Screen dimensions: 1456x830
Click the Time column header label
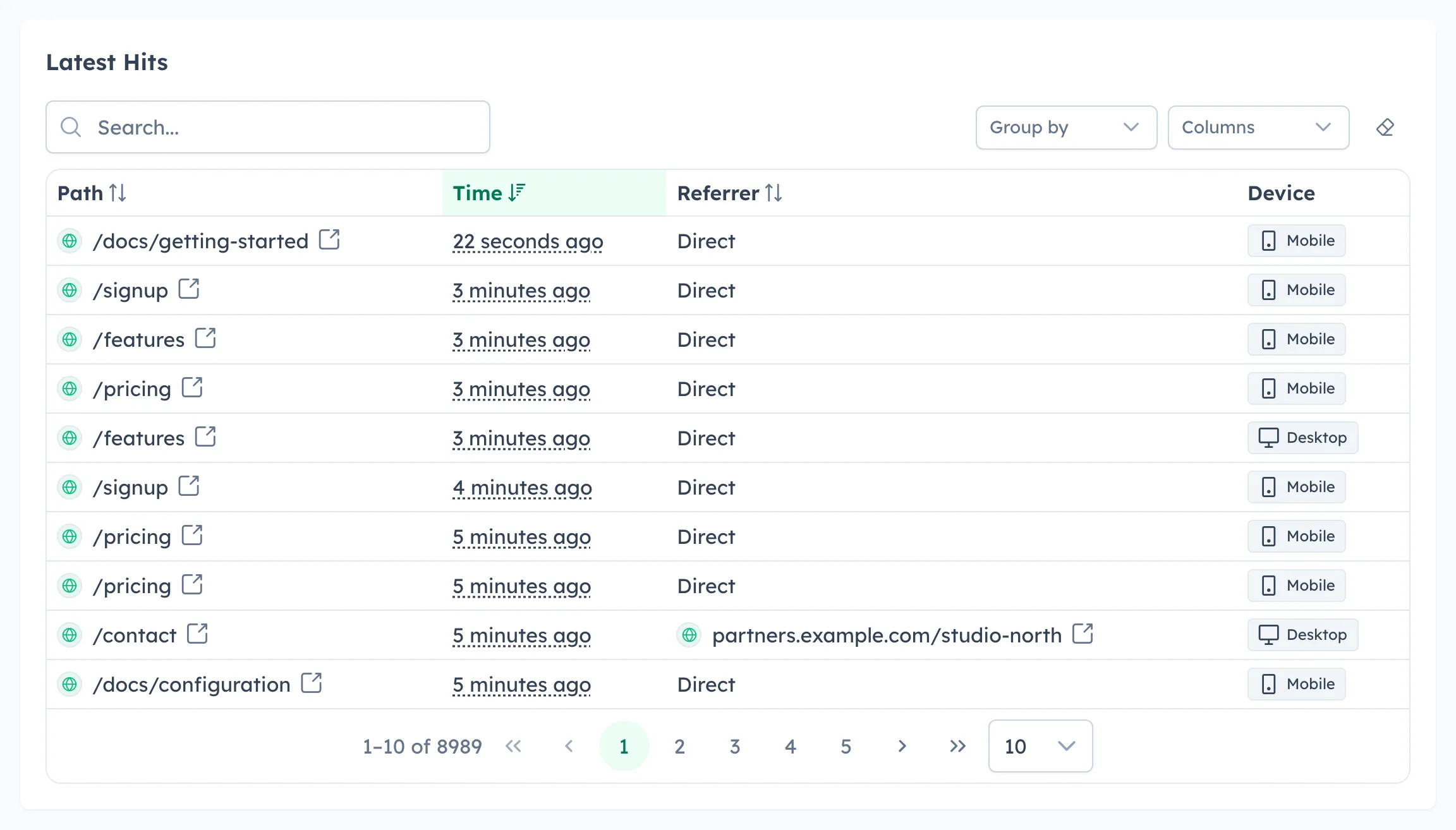(x=477, y=193)
